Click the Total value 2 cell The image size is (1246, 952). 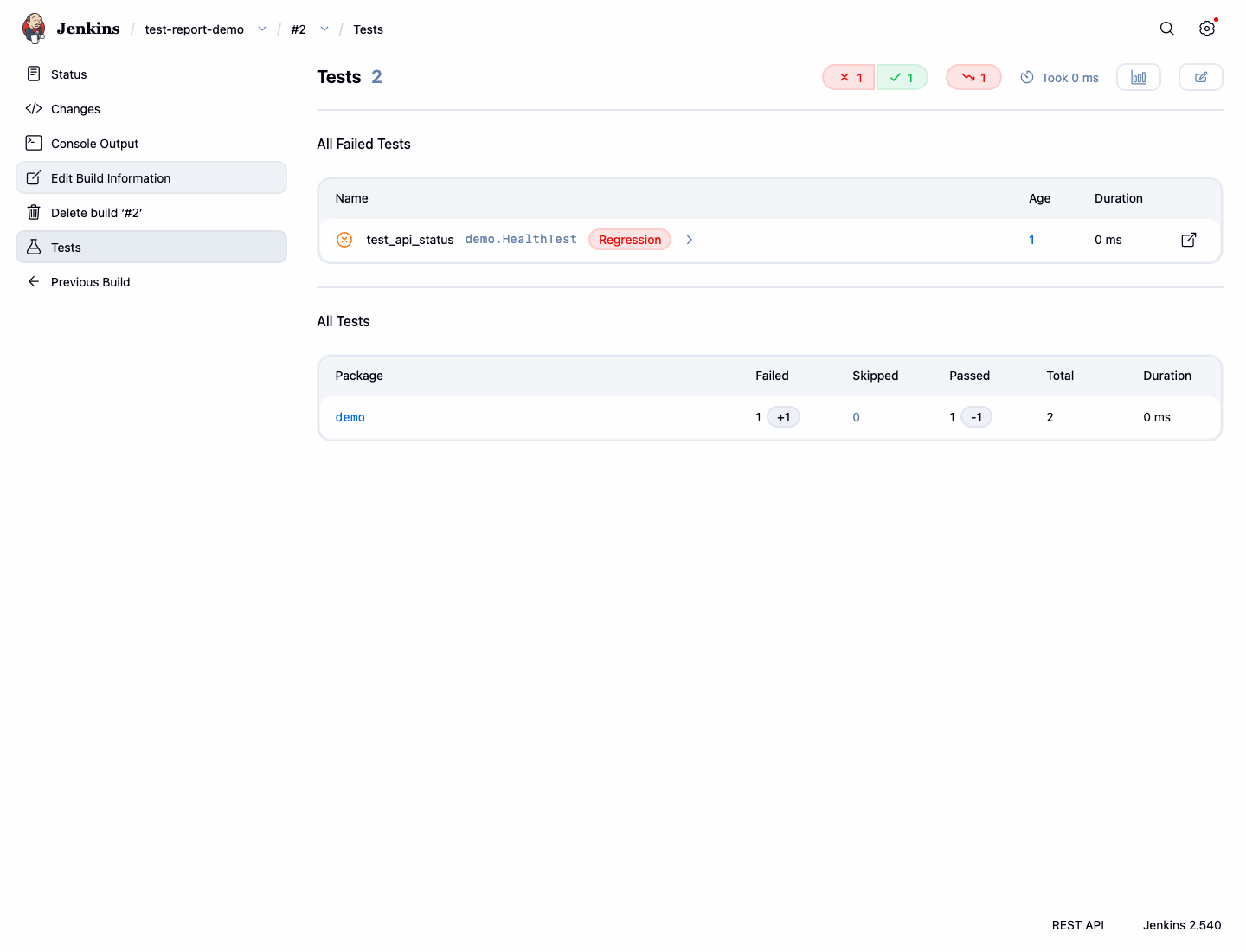click(x=1050, y=417)
